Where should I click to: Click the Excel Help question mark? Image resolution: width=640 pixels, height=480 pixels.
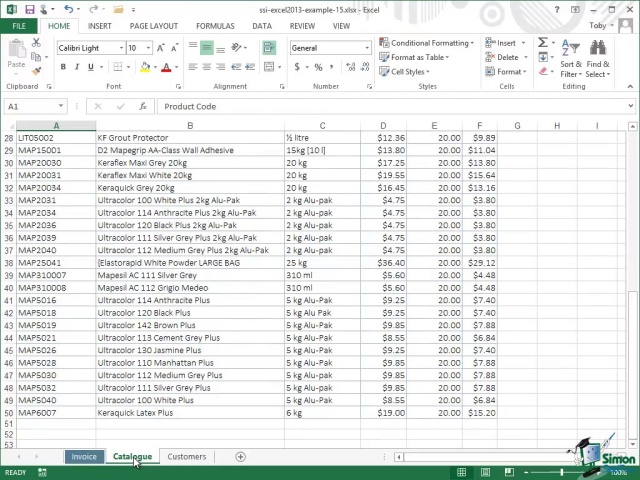click(x=557, y=9)
